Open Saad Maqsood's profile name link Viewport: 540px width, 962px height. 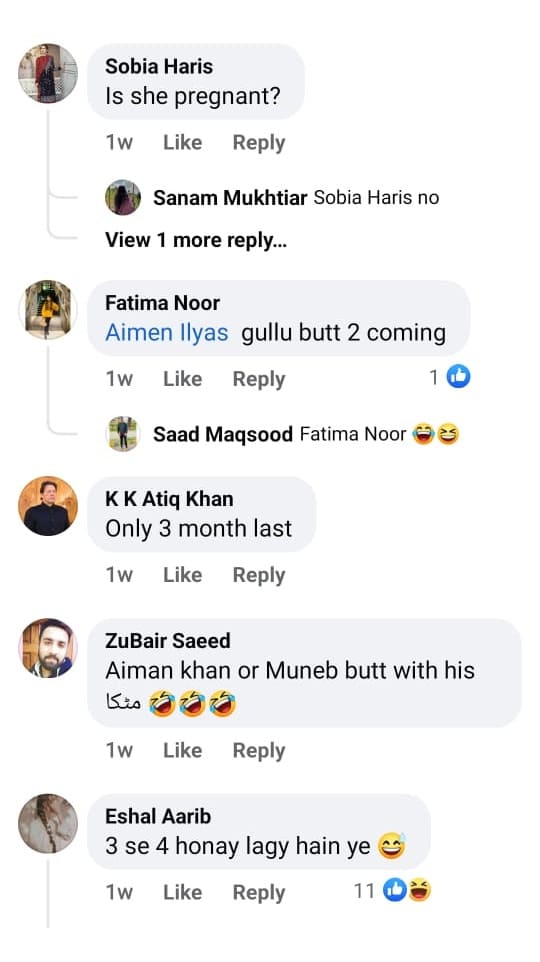pyautogui.click(x=223, y=434)
